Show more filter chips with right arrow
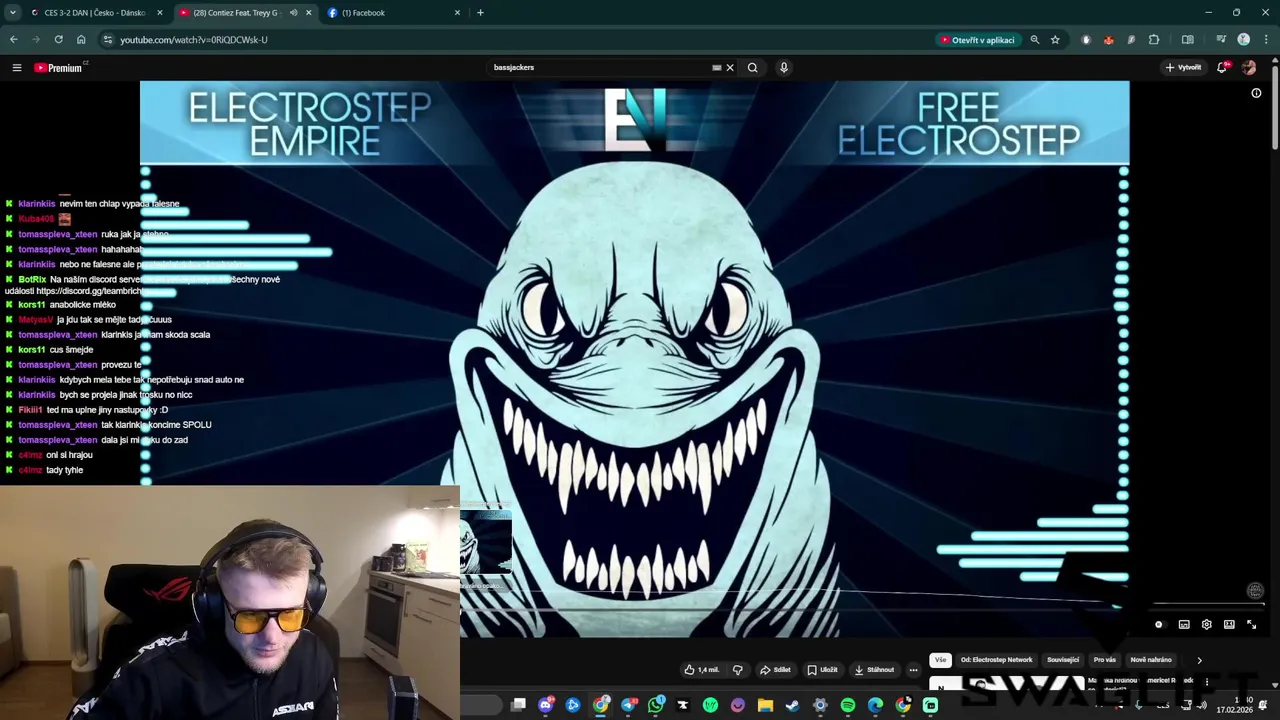The height and width of the screenshot is (720, 1280). [x=1199, y=660]
